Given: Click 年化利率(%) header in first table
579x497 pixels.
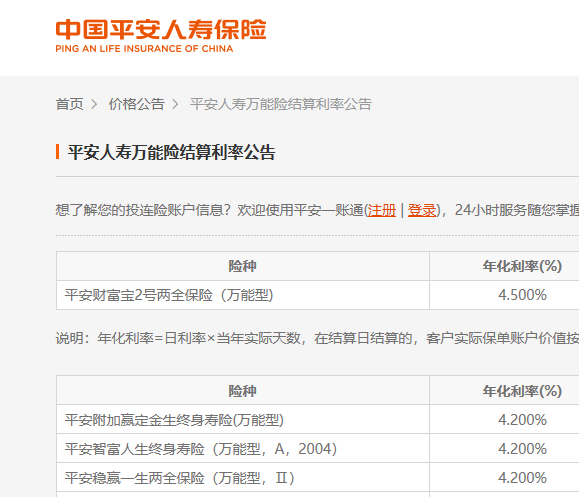Looking at the screenshot, I should [522, 266].
